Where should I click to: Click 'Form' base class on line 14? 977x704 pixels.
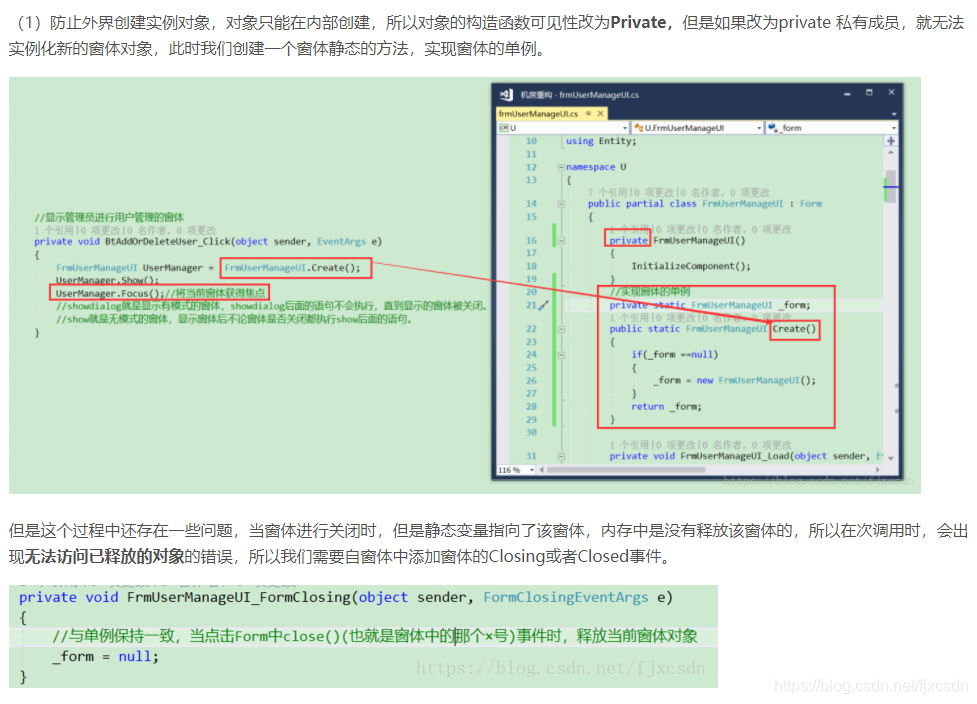click(x=811, y=204)
